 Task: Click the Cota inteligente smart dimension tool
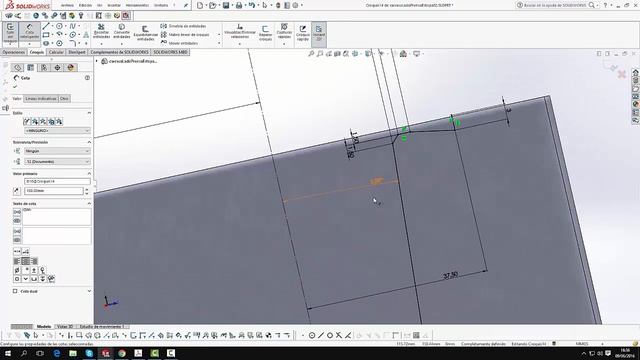(29, 33)
